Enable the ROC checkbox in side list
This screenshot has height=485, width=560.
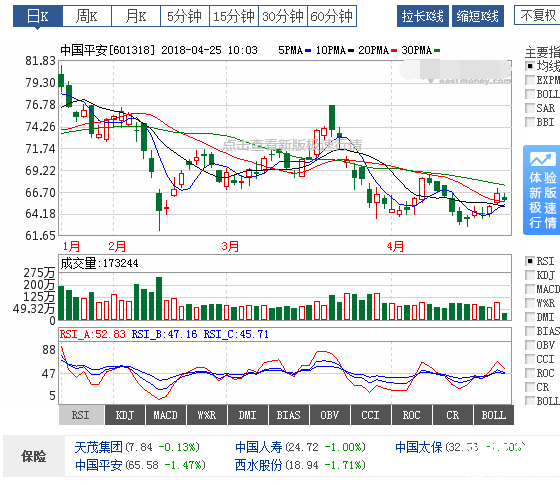[x=530, y=373]
